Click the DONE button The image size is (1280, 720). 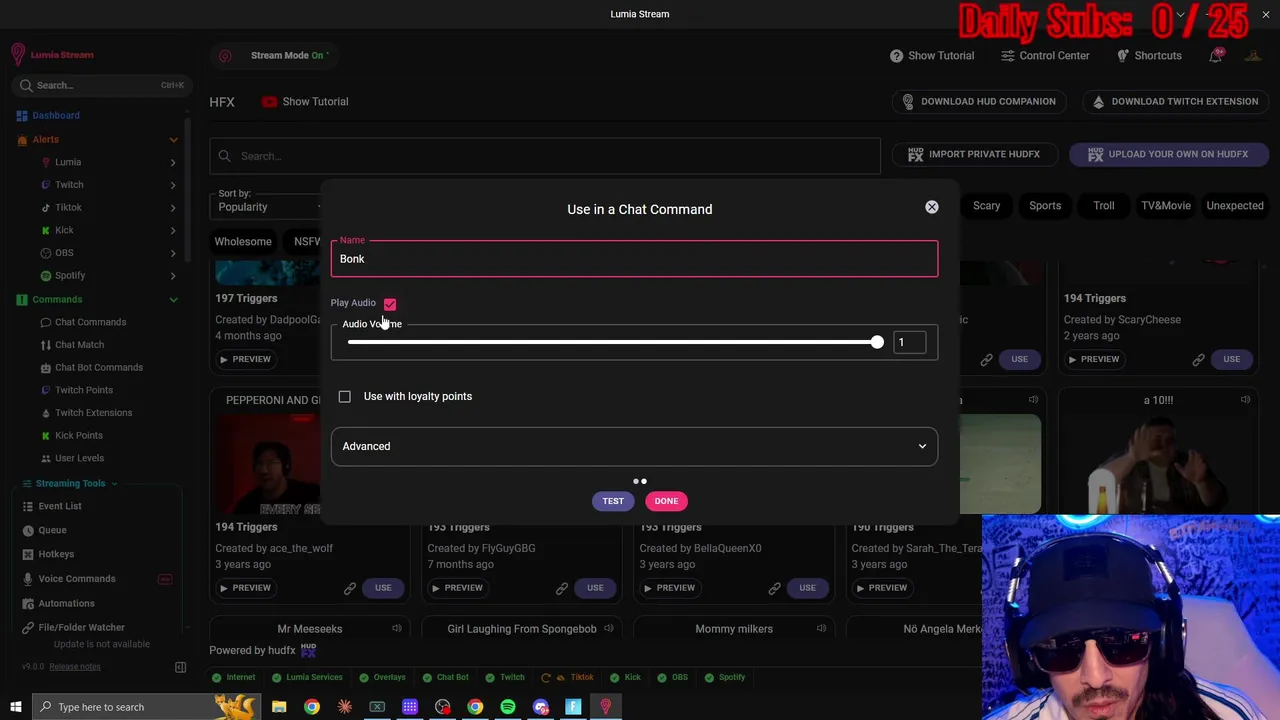pos(666,501)
